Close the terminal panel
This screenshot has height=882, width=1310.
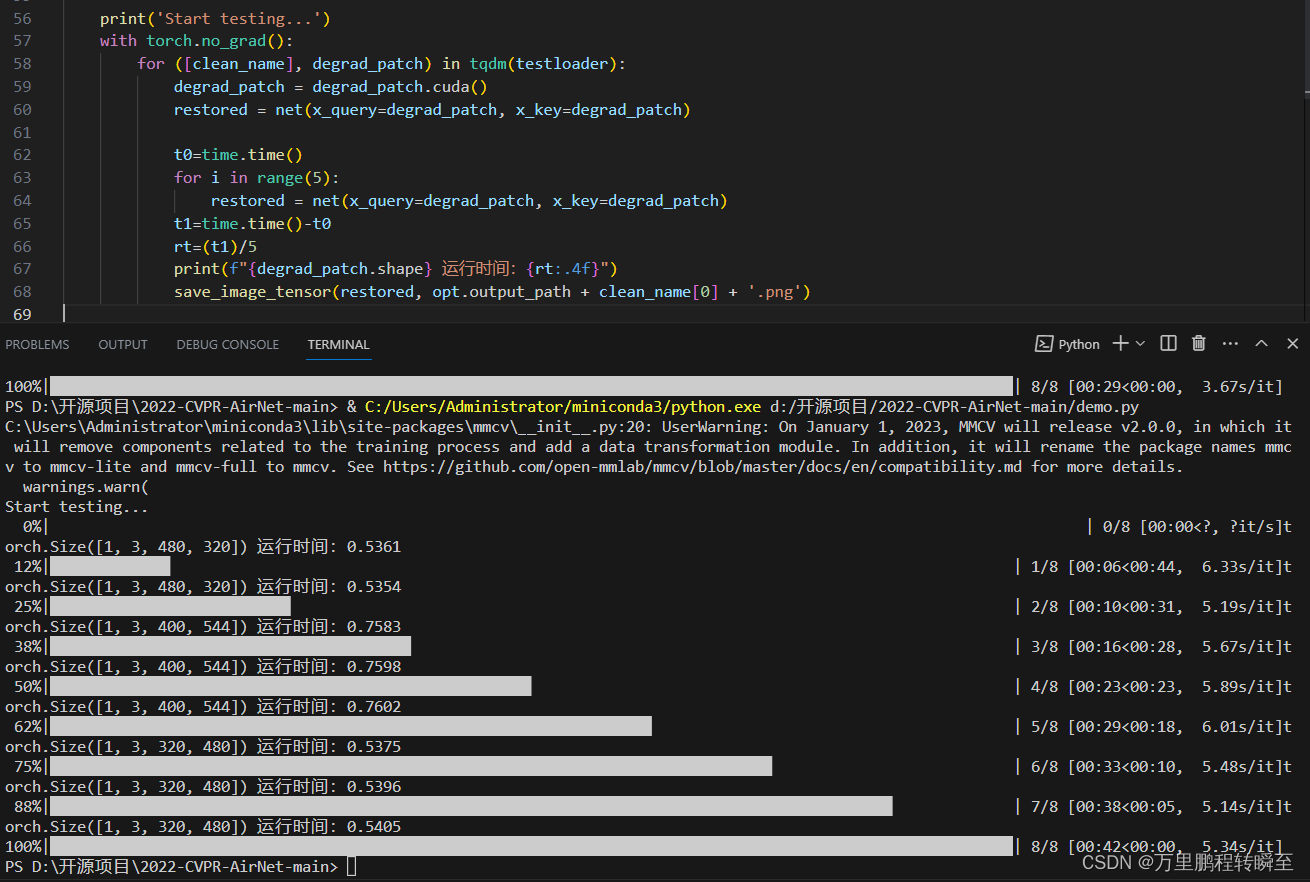pyautogui.click(x=1292, y=343)
